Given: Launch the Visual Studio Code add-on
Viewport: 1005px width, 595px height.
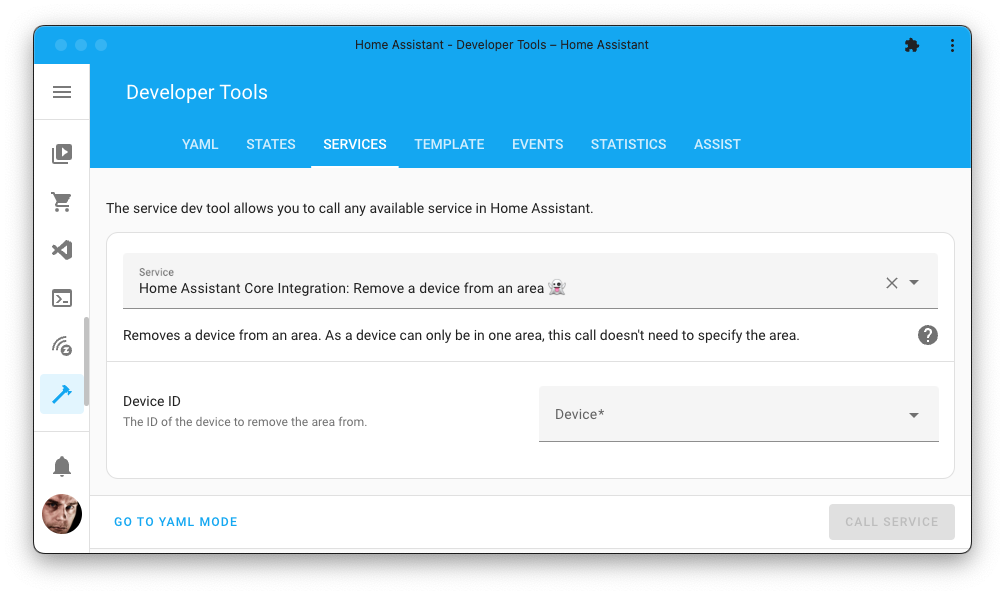Looking at the screenshot, I should [x=62, y=250].
